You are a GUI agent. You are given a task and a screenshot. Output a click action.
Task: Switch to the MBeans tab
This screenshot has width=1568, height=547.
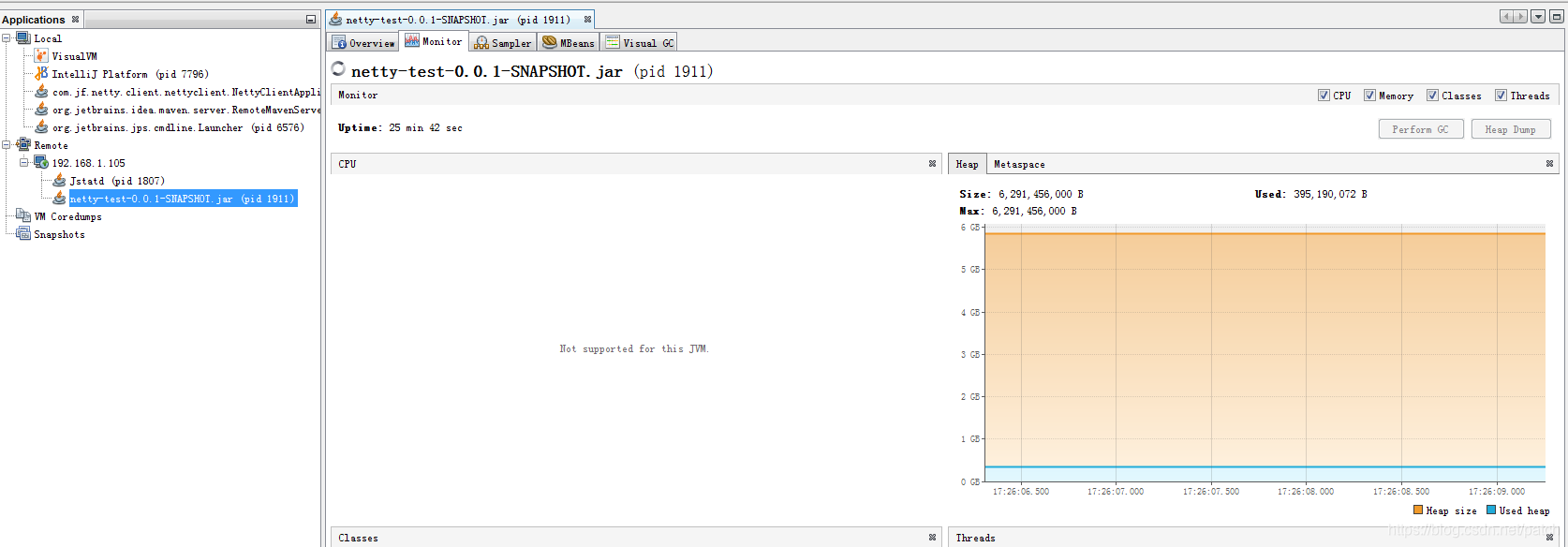point(569,42)
